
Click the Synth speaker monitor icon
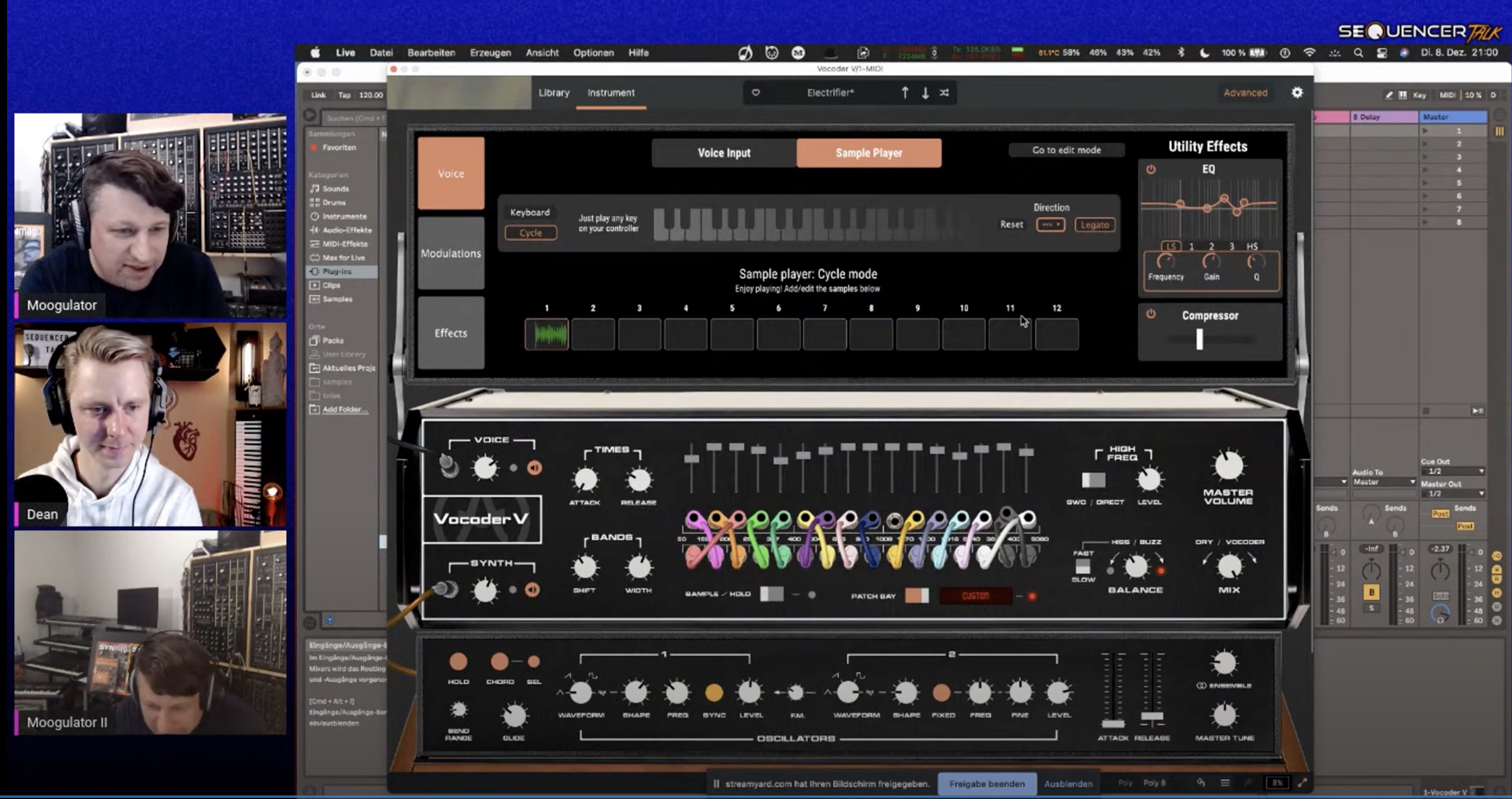click(x=533, y=589)
